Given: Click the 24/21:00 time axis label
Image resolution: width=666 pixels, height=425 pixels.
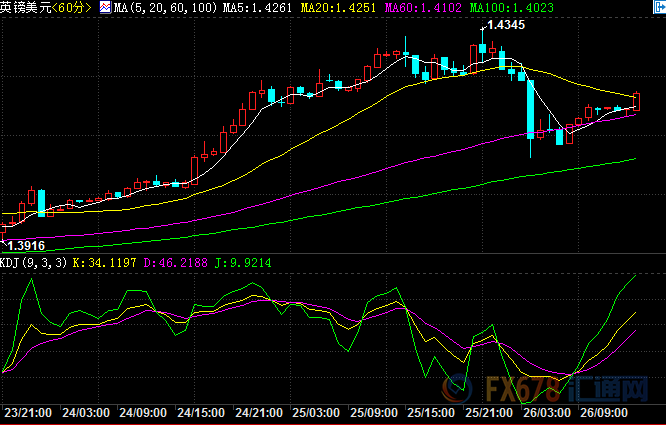Looking at the screenshot, I should (259, 413).
